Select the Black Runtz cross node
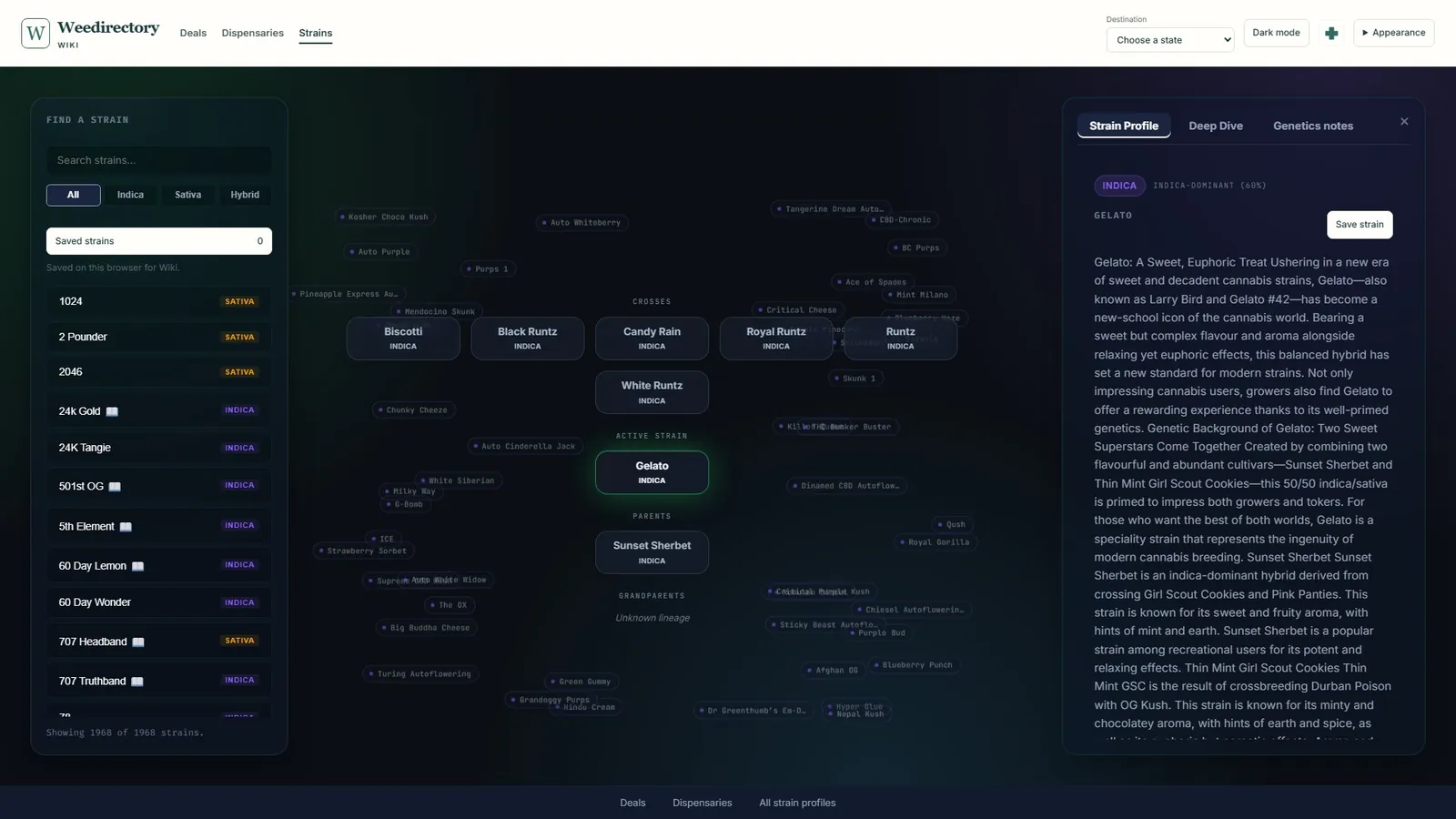Viewport: 1456px width, 819px height. [x=528, y=339]
